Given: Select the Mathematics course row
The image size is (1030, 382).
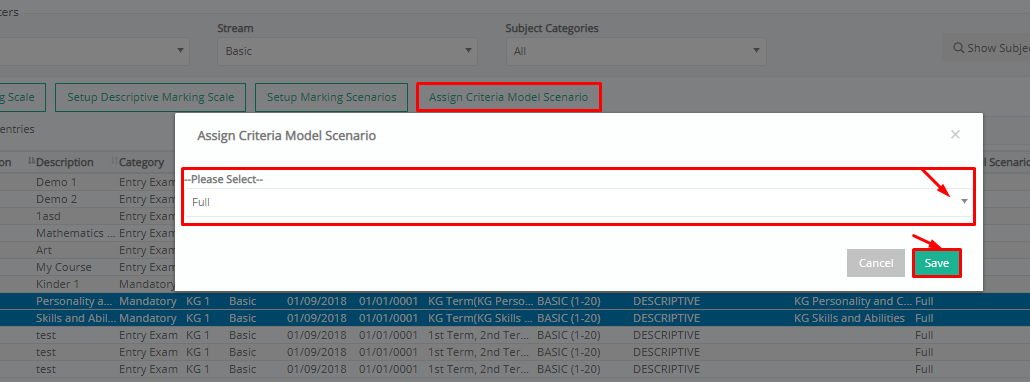Looking at the screenshot, I should point(87,233).
